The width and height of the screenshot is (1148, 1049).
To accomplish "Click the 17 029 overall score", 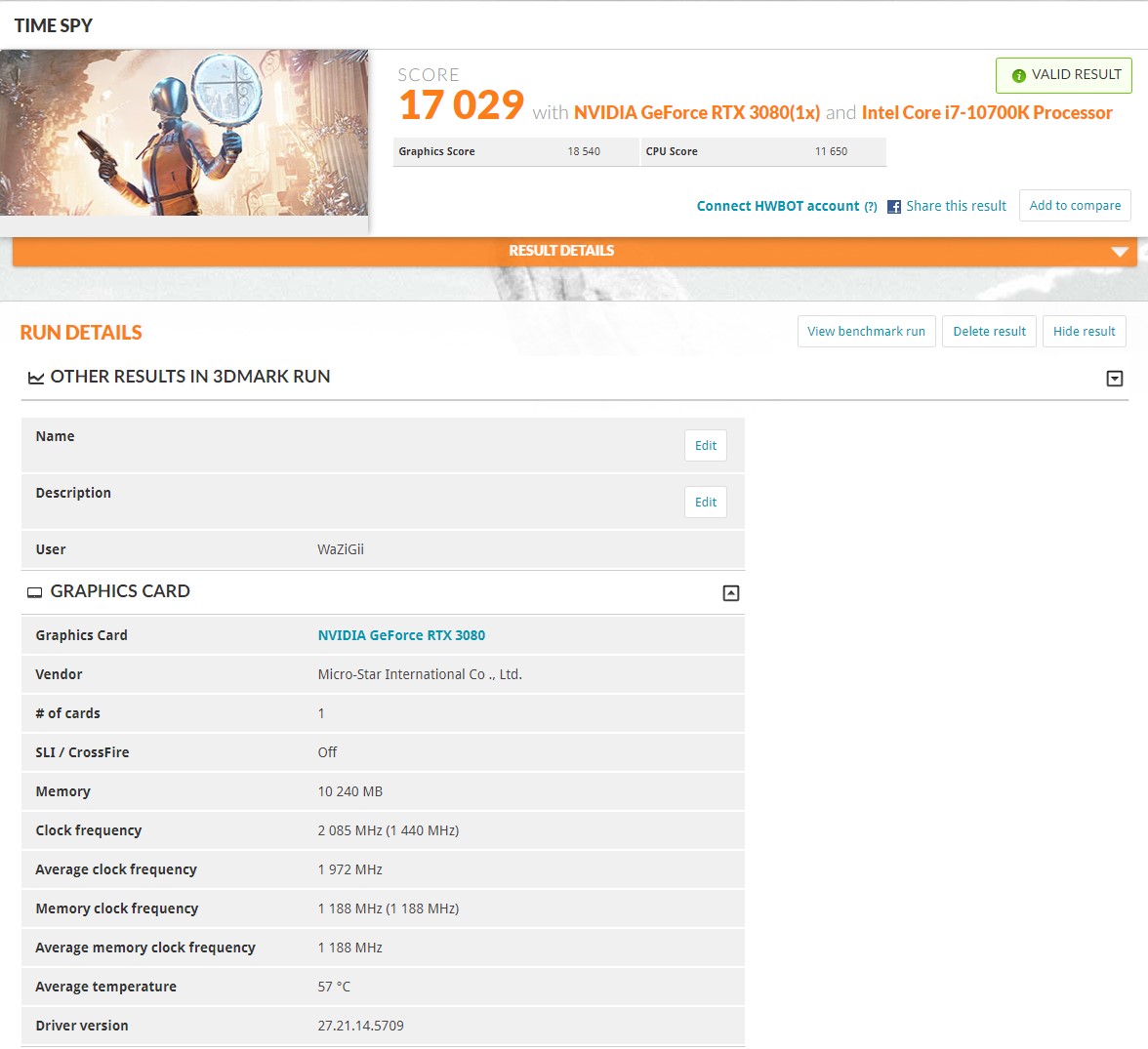I will (x=461, y=104).
